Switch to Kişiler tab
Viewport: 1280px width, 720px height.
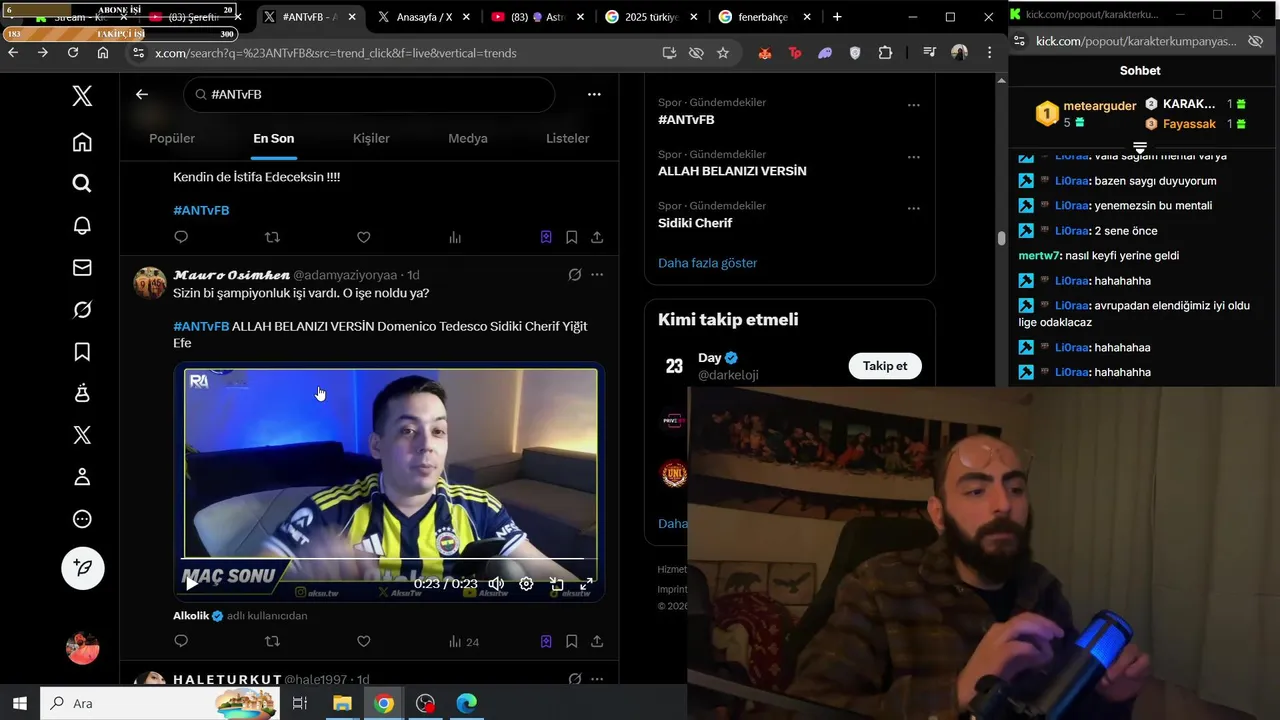(x=371, y=138)
